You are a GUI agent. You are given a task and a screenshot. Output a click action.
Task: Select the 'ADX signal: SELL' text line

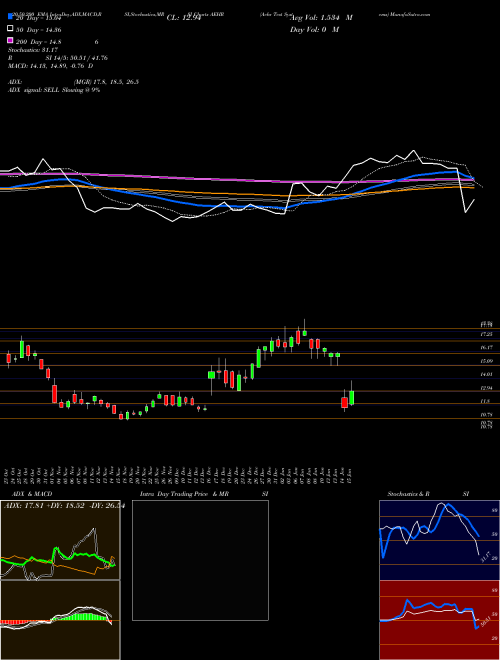point(54,90)
